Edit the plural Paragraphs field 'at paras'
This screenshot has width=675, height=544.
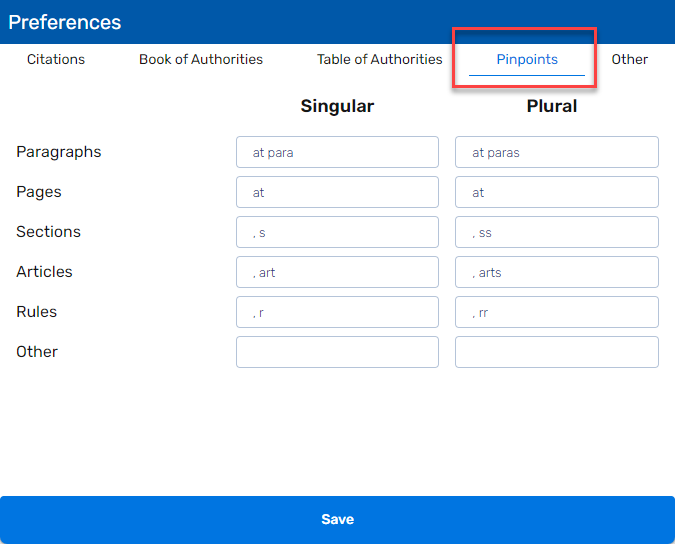point(557,152)
